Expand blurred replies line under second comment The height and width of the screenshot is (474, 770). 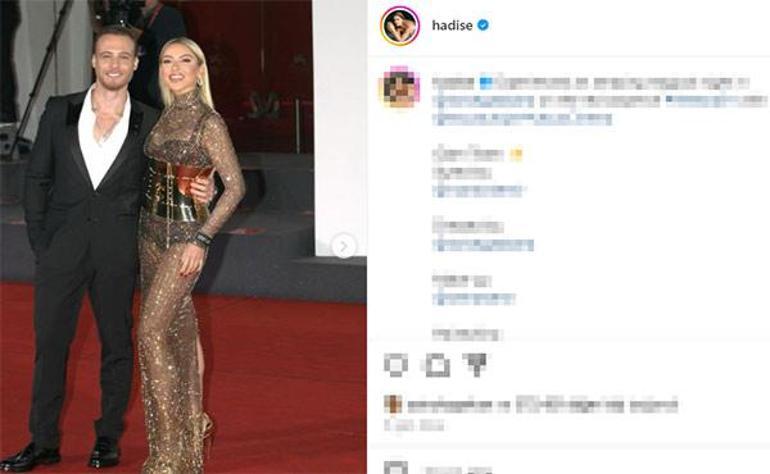pyautogui.click(x=483, y=245)
